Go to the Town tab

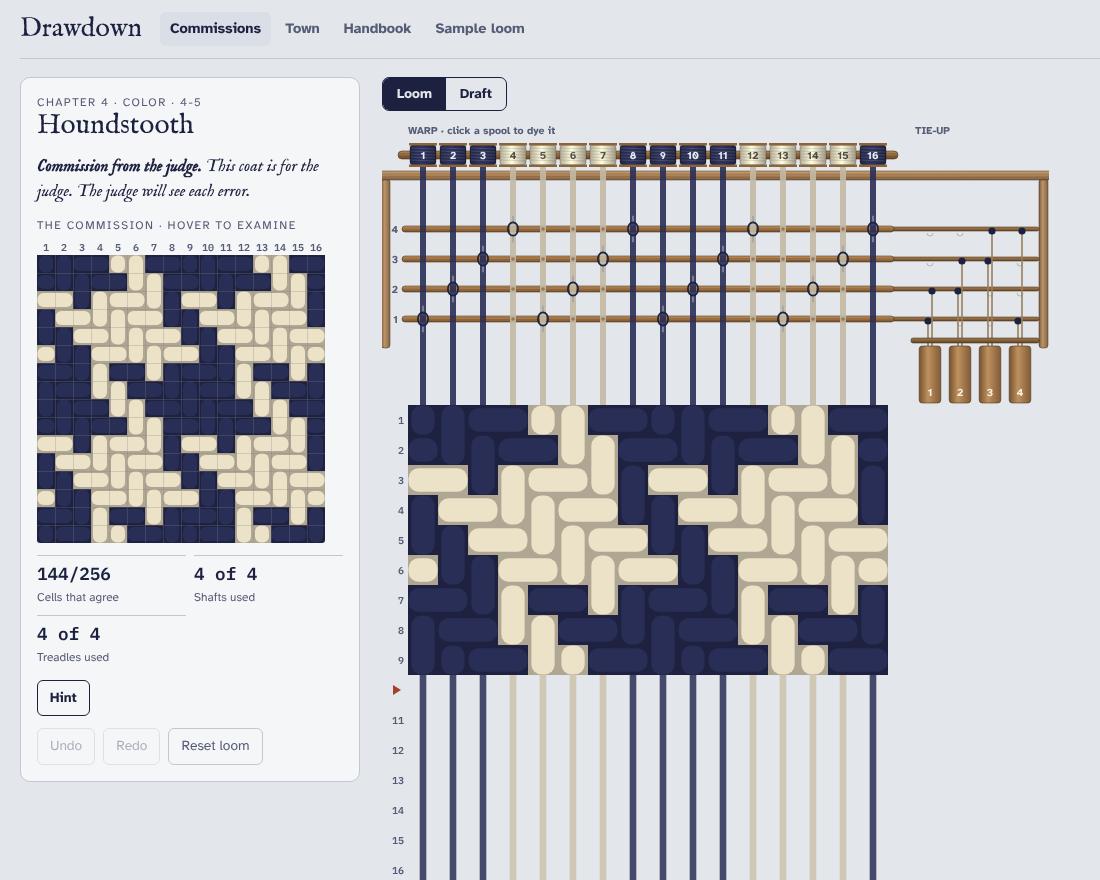click(x=302, y=29)
